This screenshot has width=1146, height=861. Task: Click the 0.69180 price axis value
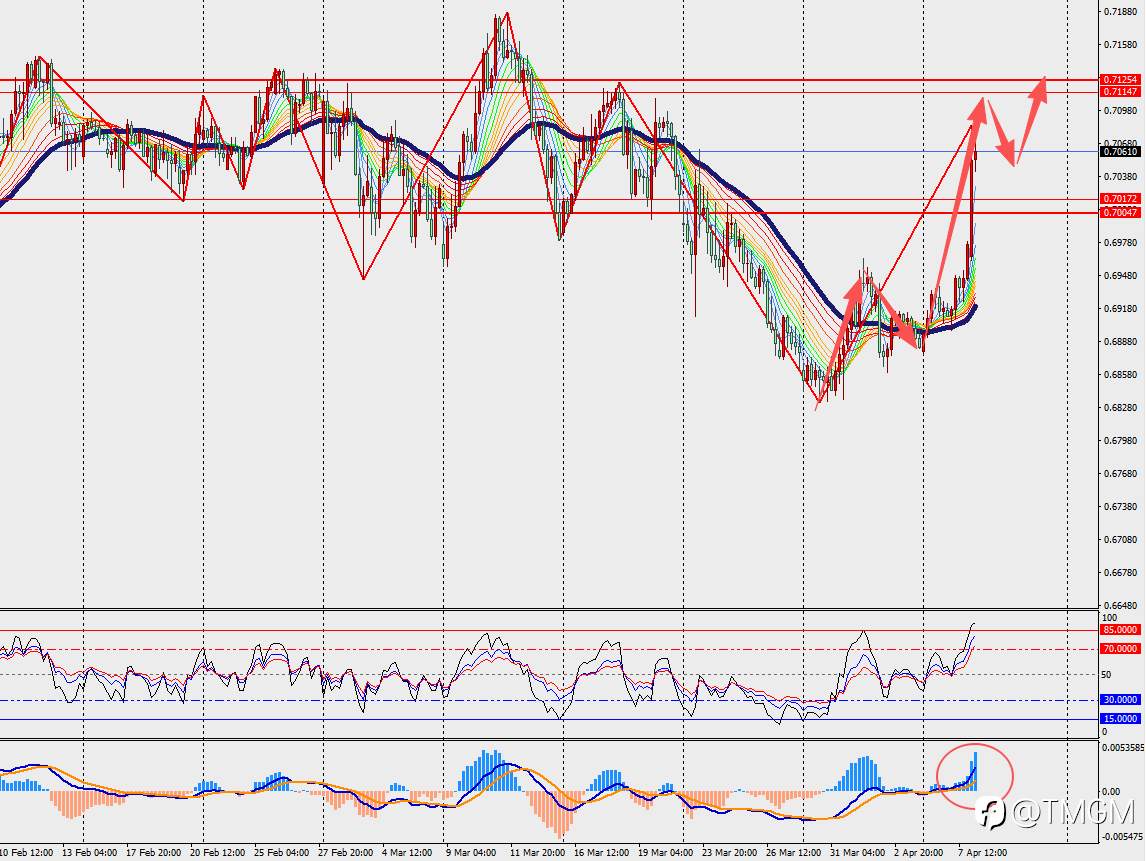1120,308
